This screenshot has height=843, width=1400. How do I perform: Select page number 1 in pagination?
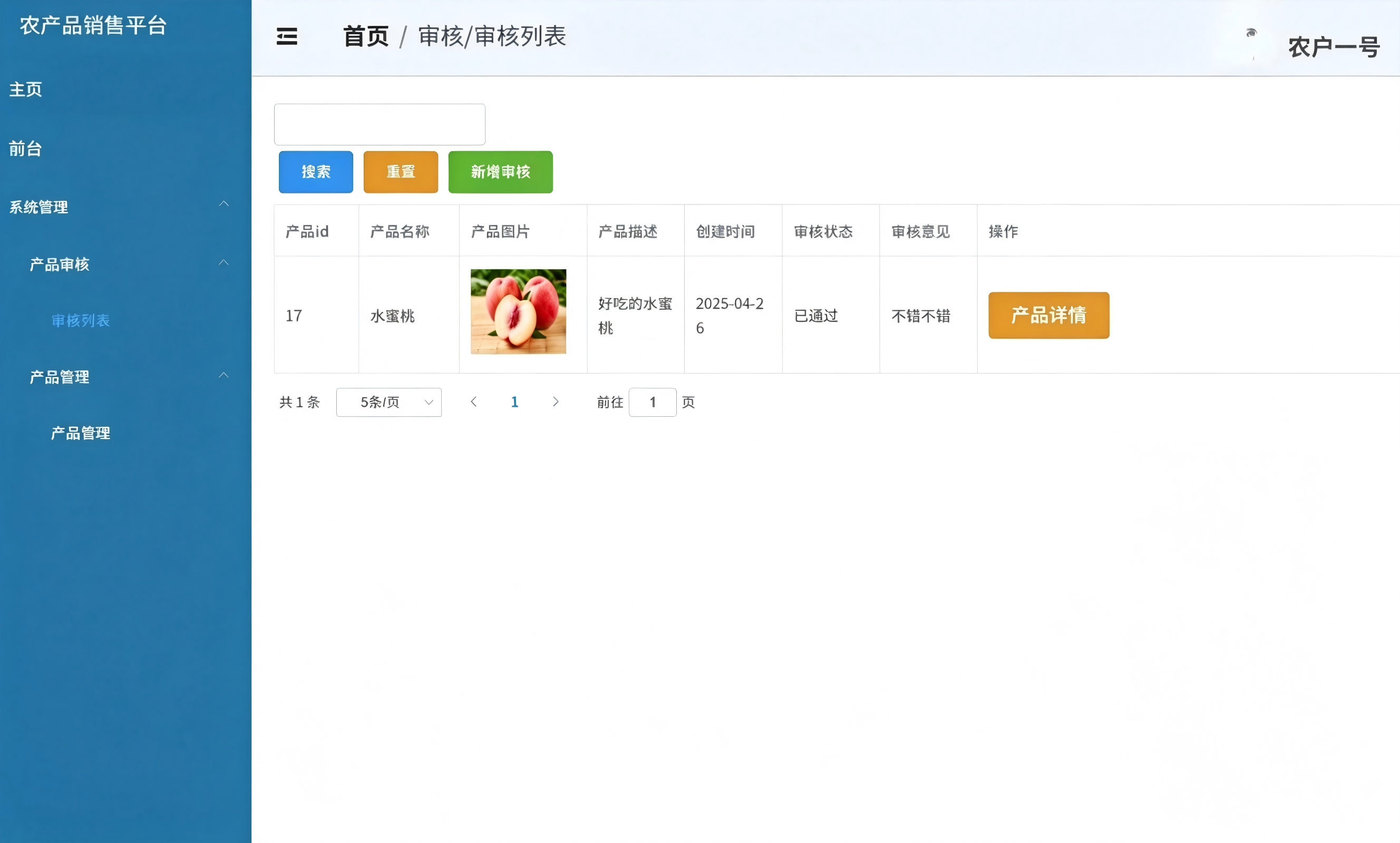coord(515,401)
